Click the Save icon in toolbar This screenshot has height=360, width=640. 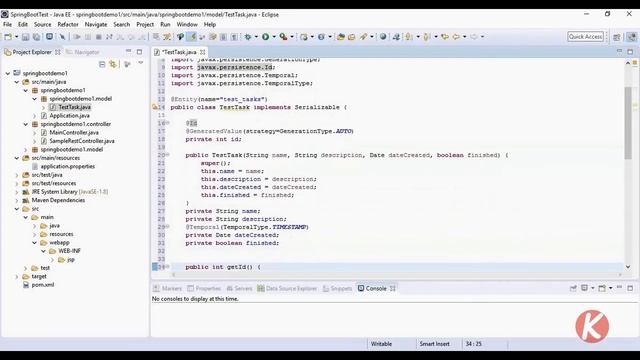(x=25, y=37)
